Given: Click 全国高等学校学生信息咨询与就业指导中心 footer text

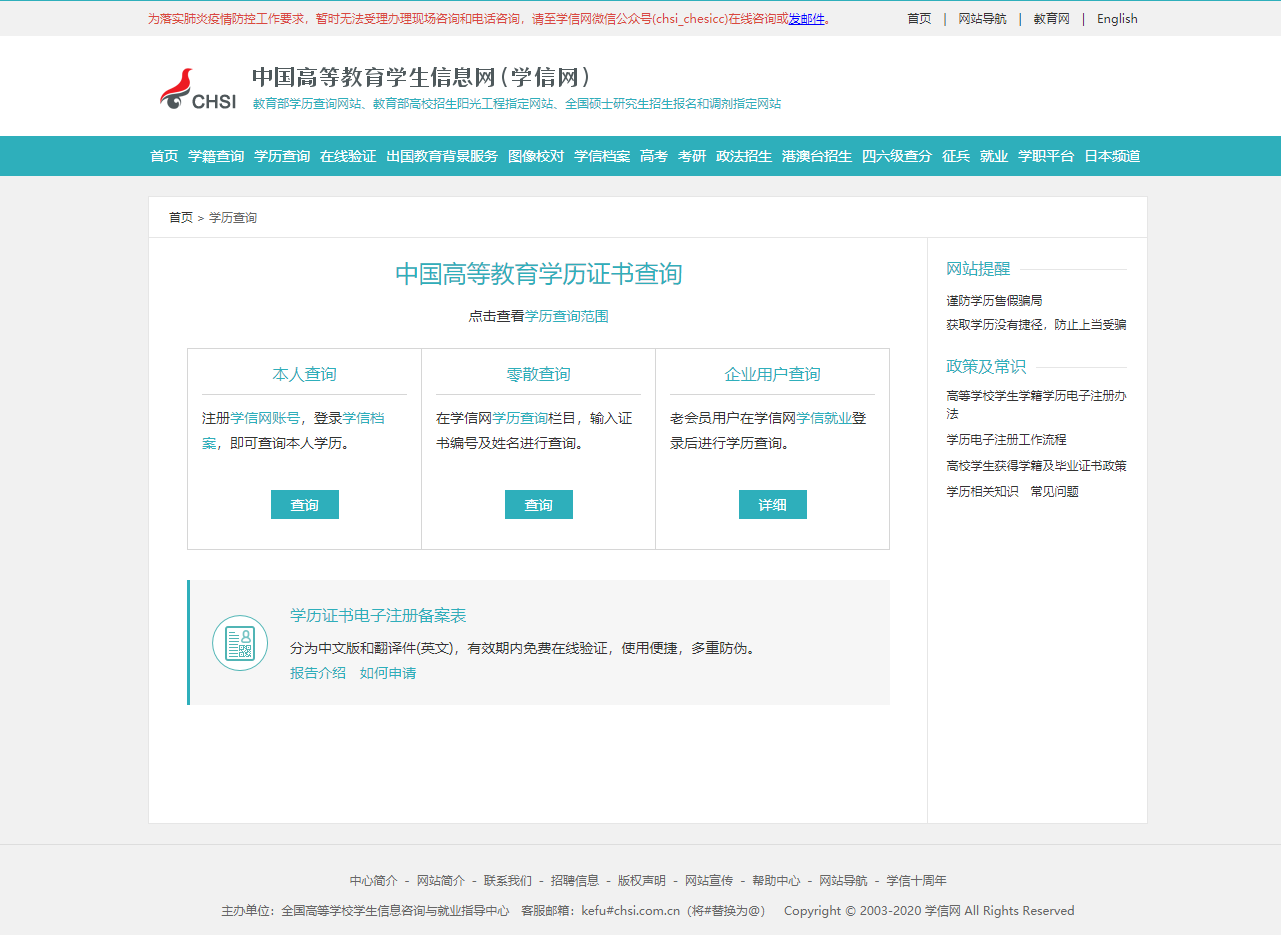Looking at the screenshot, I should click(395, 911).
